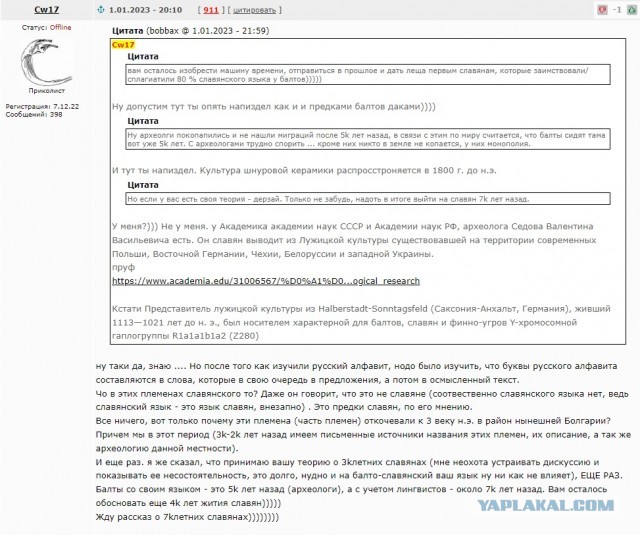Click the Приколист user rank label
Screen dimensions: 640x535
point(47,91)
